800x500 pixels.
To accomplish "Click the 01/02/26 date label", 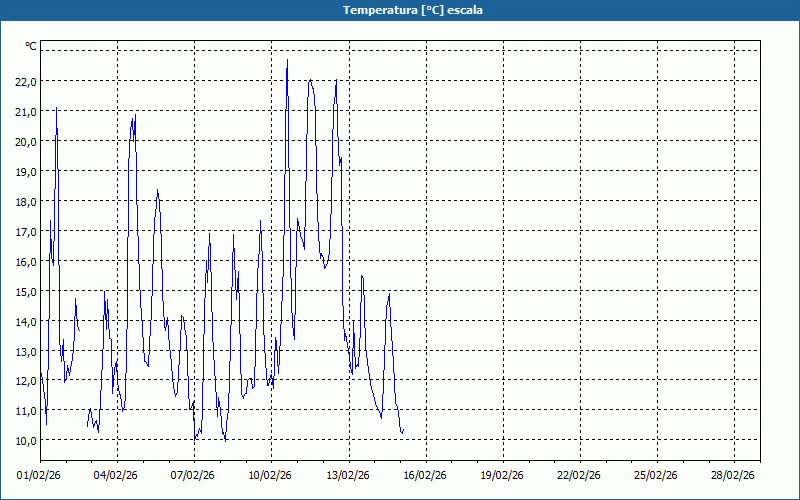I will pyautogui.click(x=39, y=475).
